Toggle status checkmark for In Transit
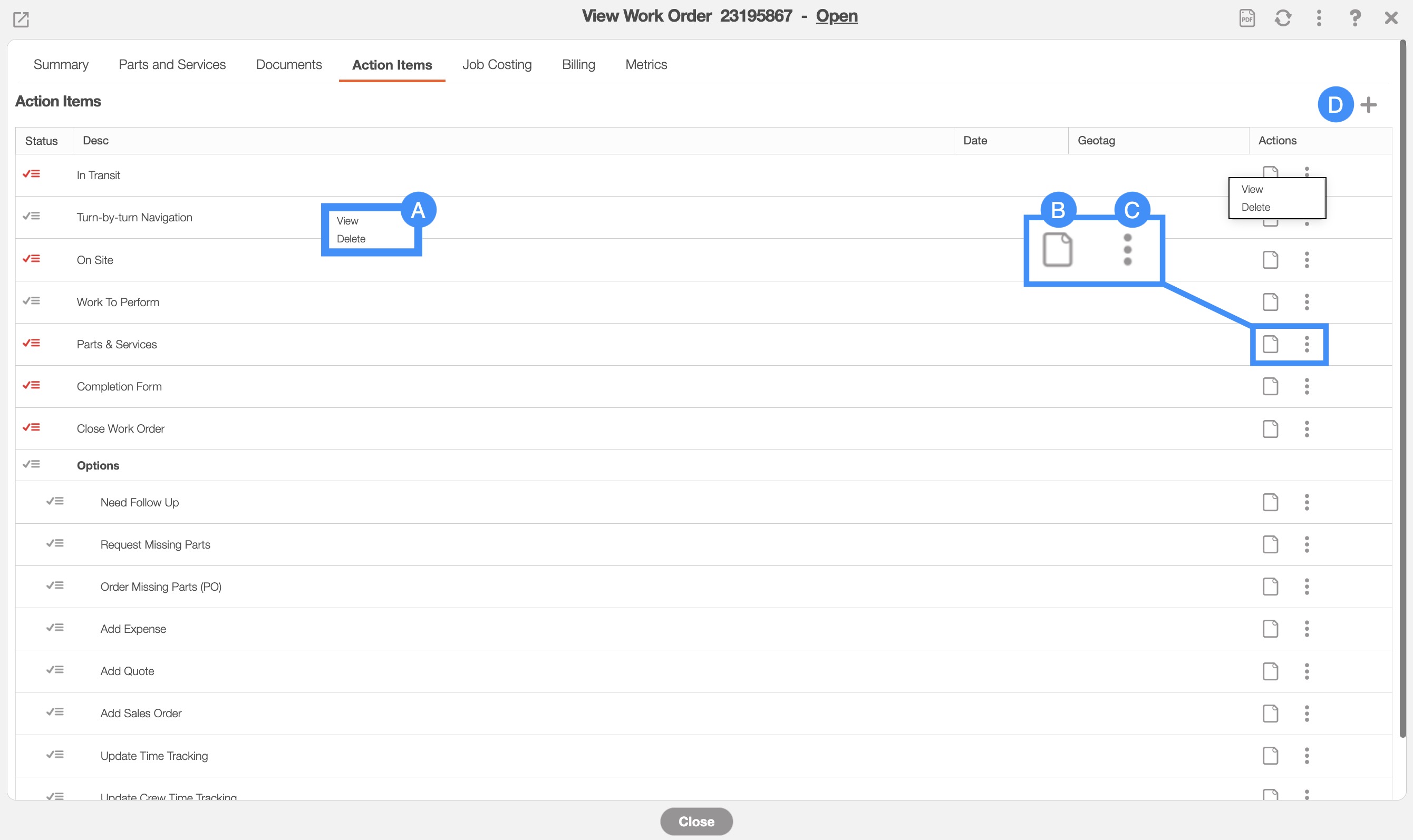This screenshot has height=840, width=1413. tap(31, 174)
